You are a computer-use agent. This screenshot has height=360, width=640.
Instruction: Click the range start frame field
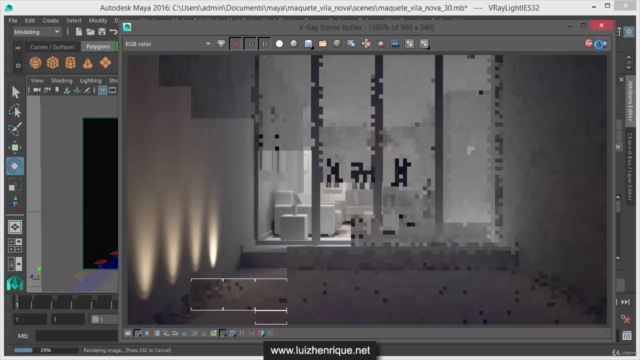coord(30,319)
